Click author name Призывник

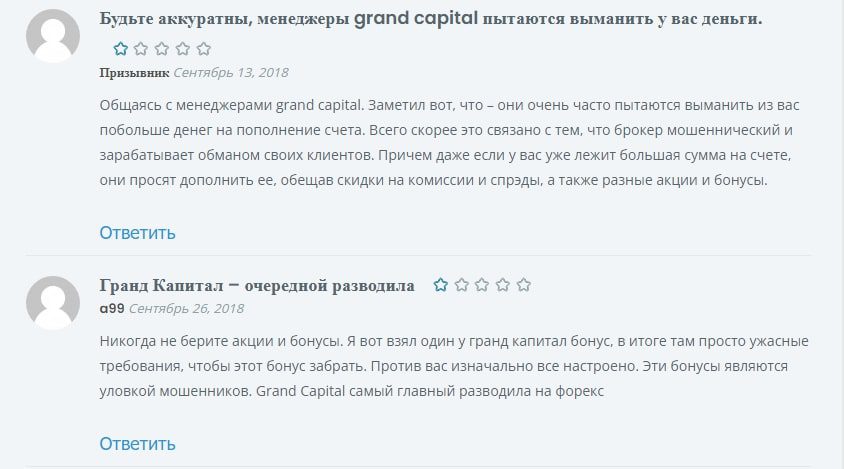(x=134, y=73)
